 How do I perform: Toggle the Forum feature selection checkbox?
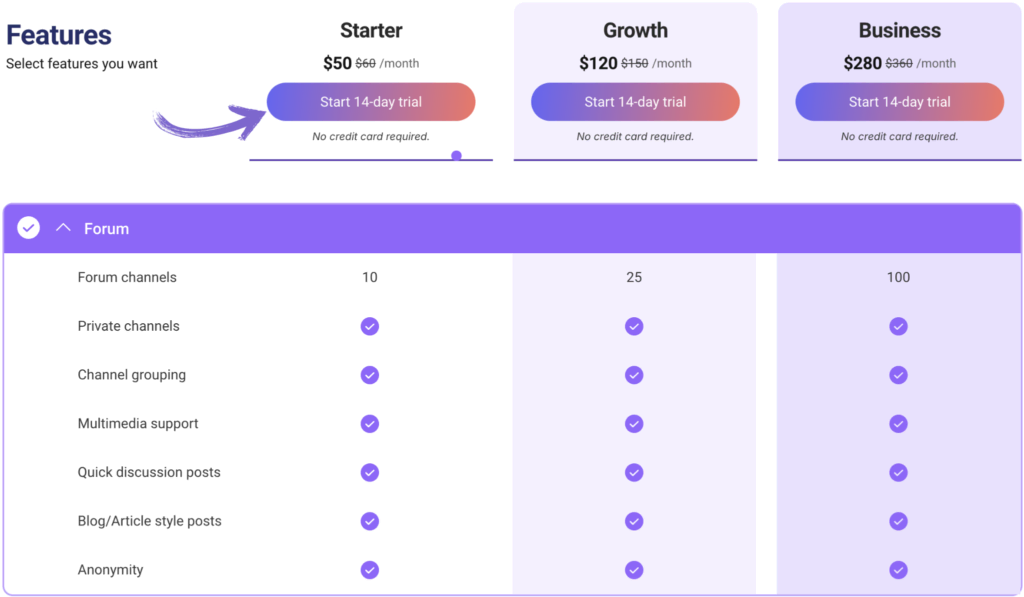[29, 228]
